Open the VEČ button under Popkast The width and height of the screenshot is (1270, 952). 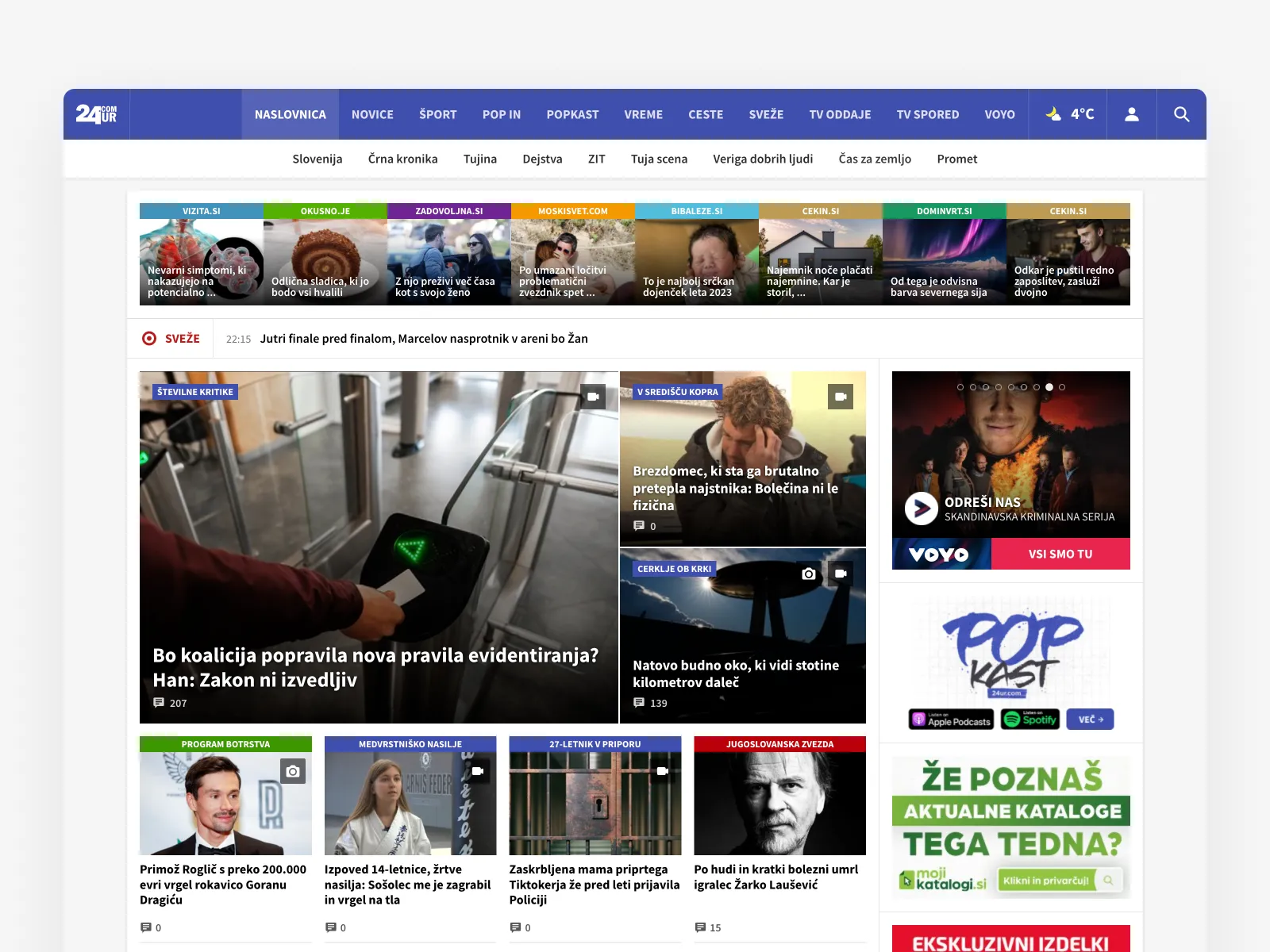pyautogui.click(x=1090, y=720)
